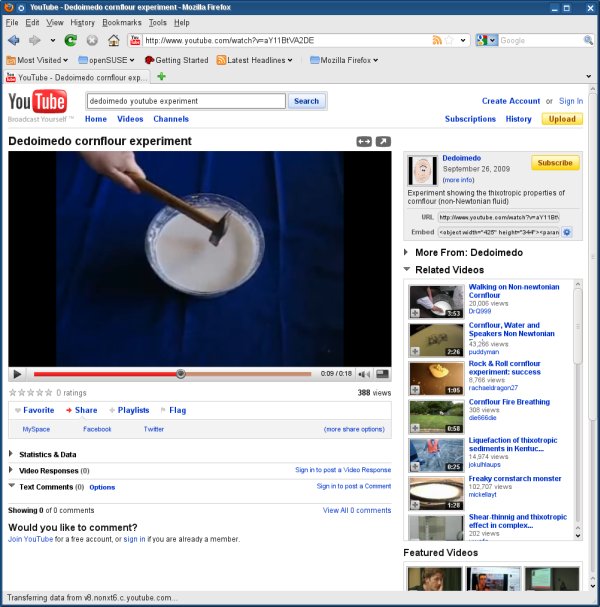Click the browser Forward arrow
600x607 pixels.
35,40
